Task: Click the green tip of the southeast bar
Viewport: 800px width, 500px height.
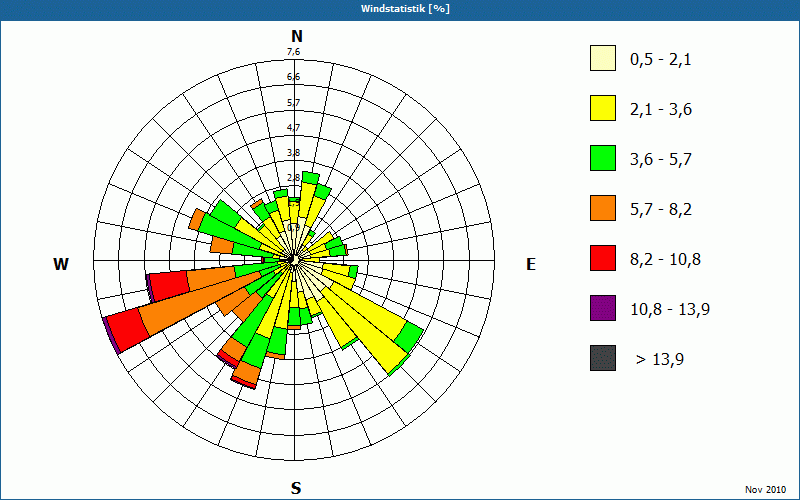Action: (x=409, y=337)
